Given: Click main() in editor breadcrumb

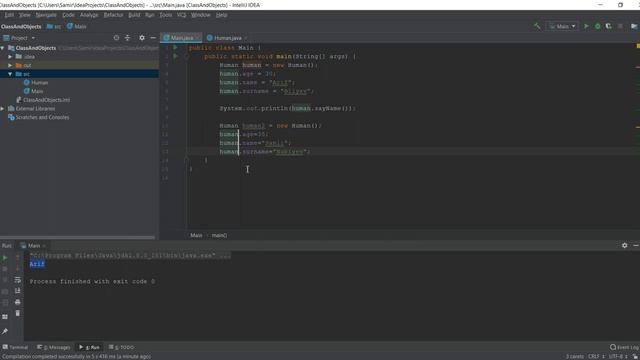Looking at the screenshot, I should click(219, 236).
